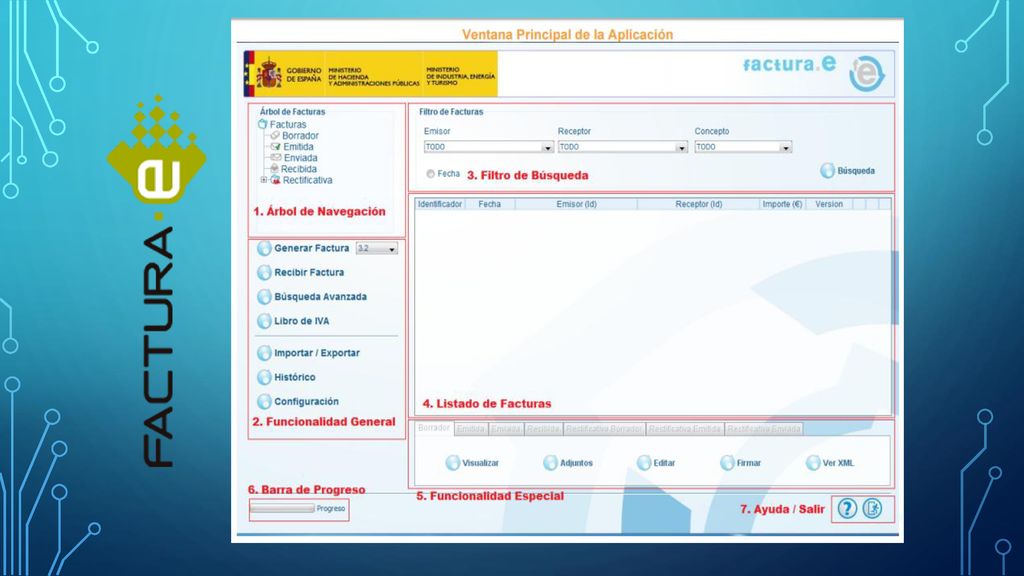Select Enviada in the invoice tree
The height and width of the screenshot is (576, 1024).
(x=300, y=158)
